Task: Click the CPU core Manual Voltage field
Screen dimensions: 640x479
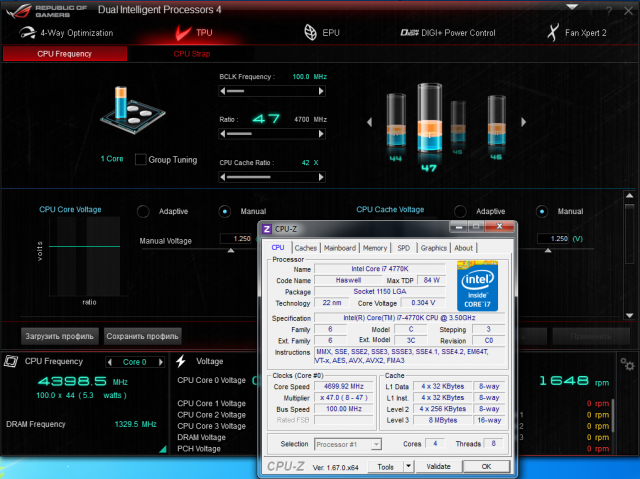Action: click(x=236, y=239)
